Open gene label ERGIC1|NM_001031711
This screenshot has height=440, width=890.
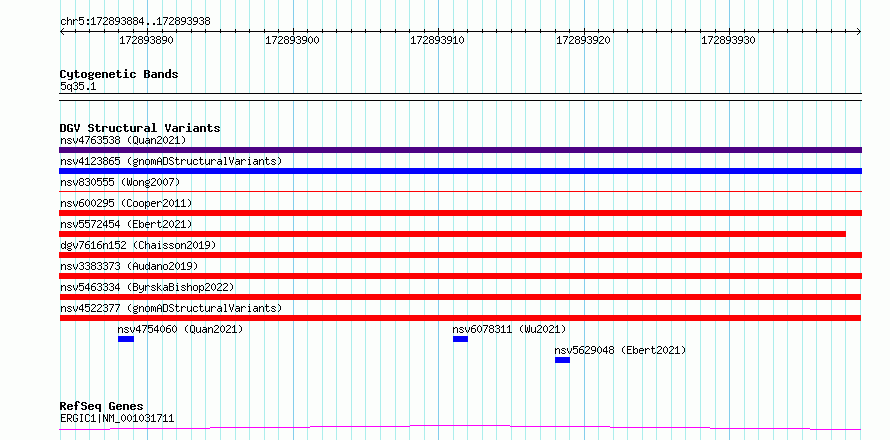tap(117, 419)
